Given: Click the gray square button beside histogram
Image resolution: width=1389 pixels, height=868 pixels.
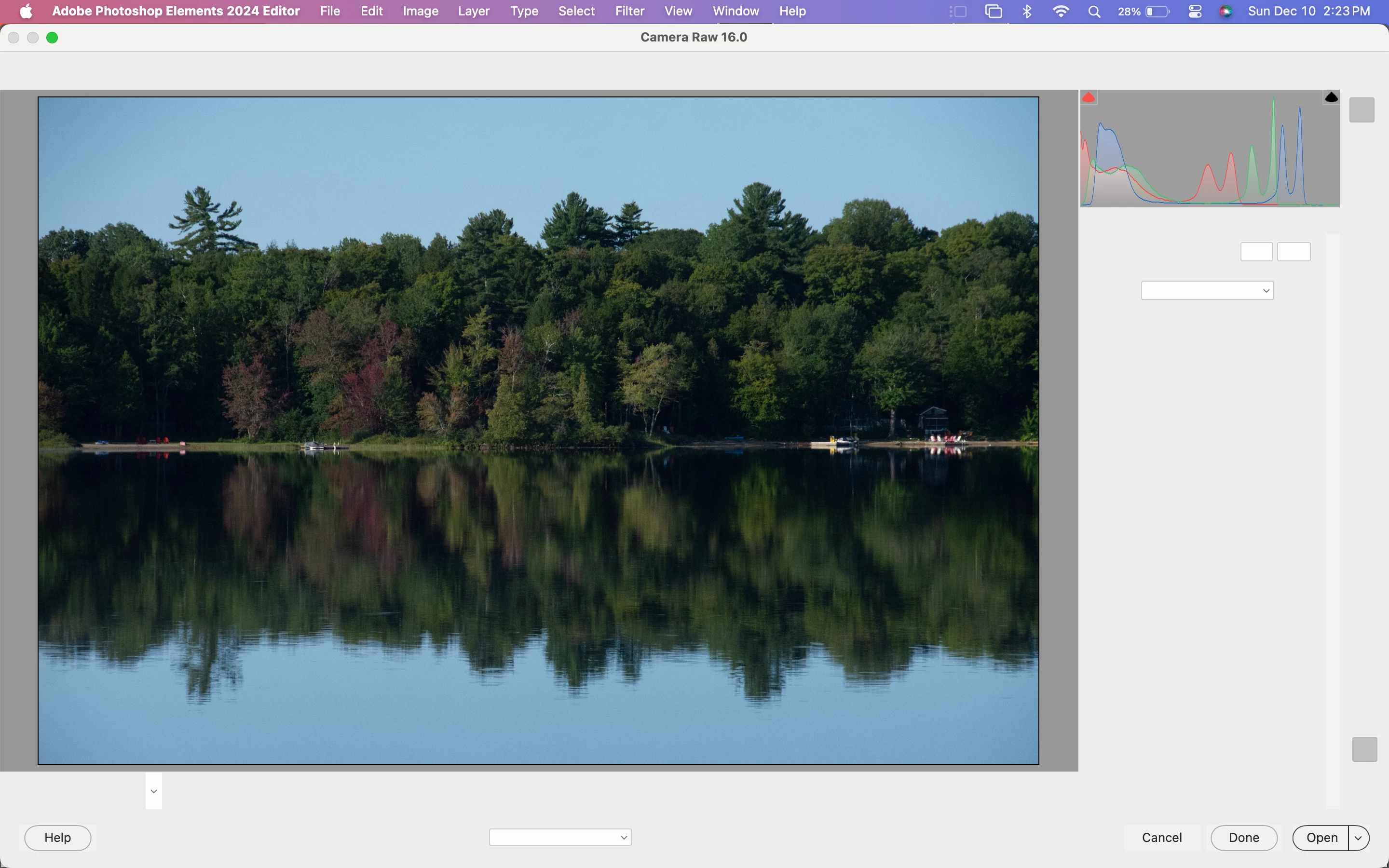Looking at the screenshot, I should pos(1362,109).
